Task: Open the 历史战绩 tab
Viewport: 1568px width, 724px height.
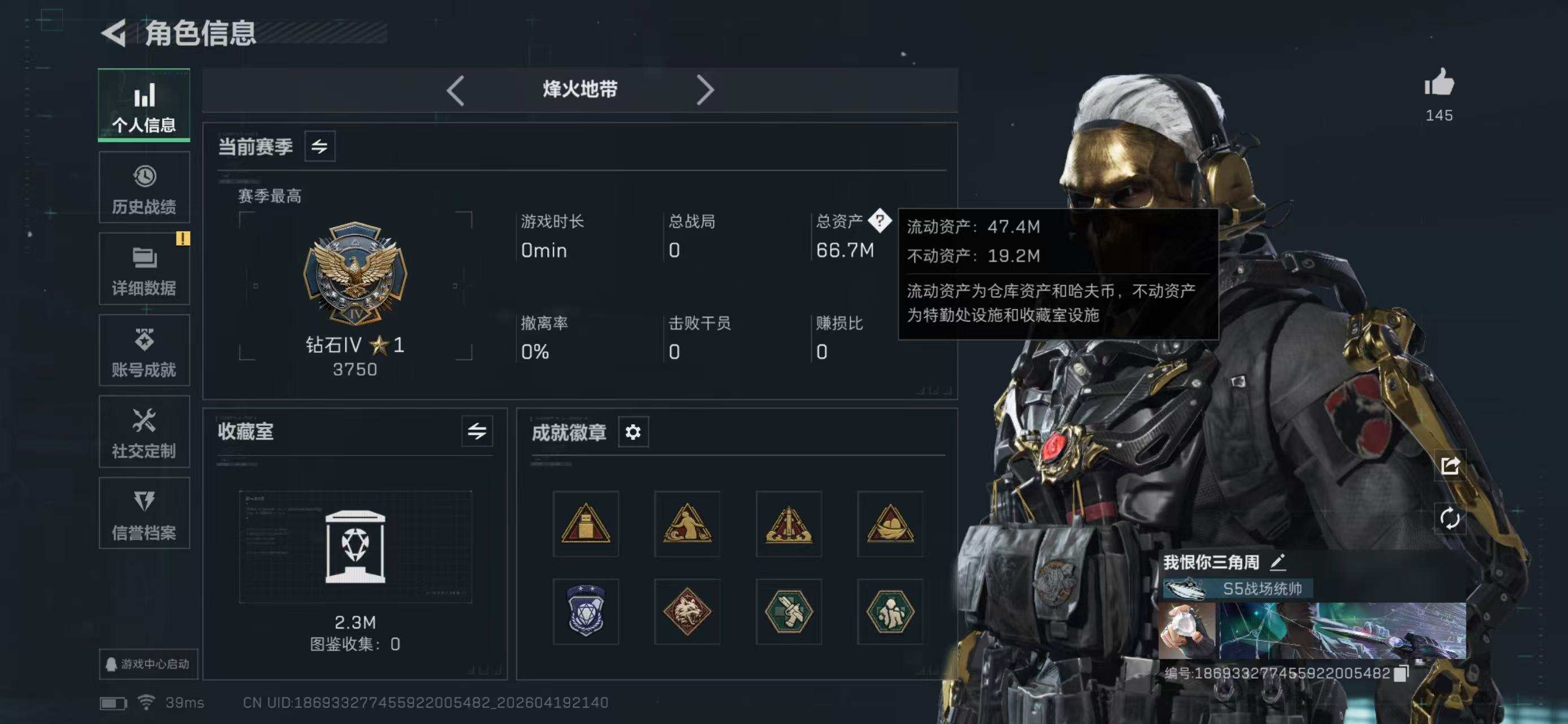Action: [144, 188]
